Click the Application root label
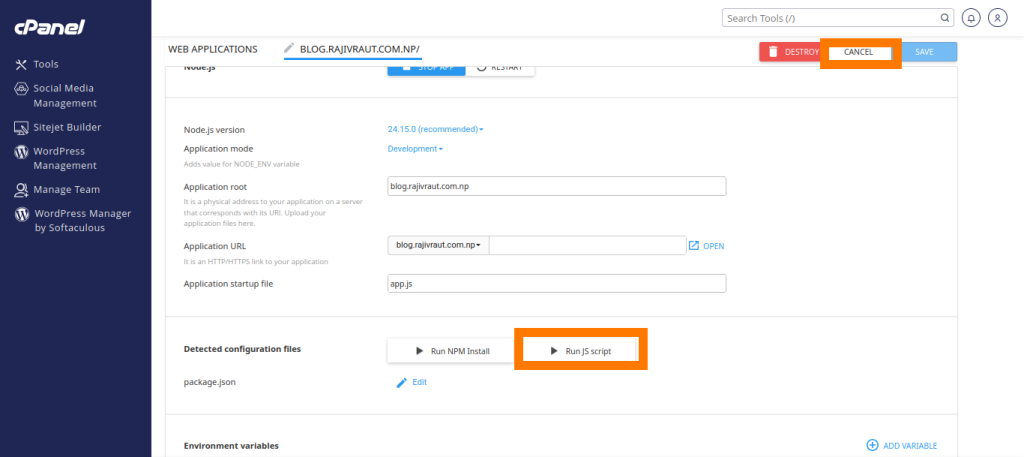1024x457 pixels. pos(214,187)
